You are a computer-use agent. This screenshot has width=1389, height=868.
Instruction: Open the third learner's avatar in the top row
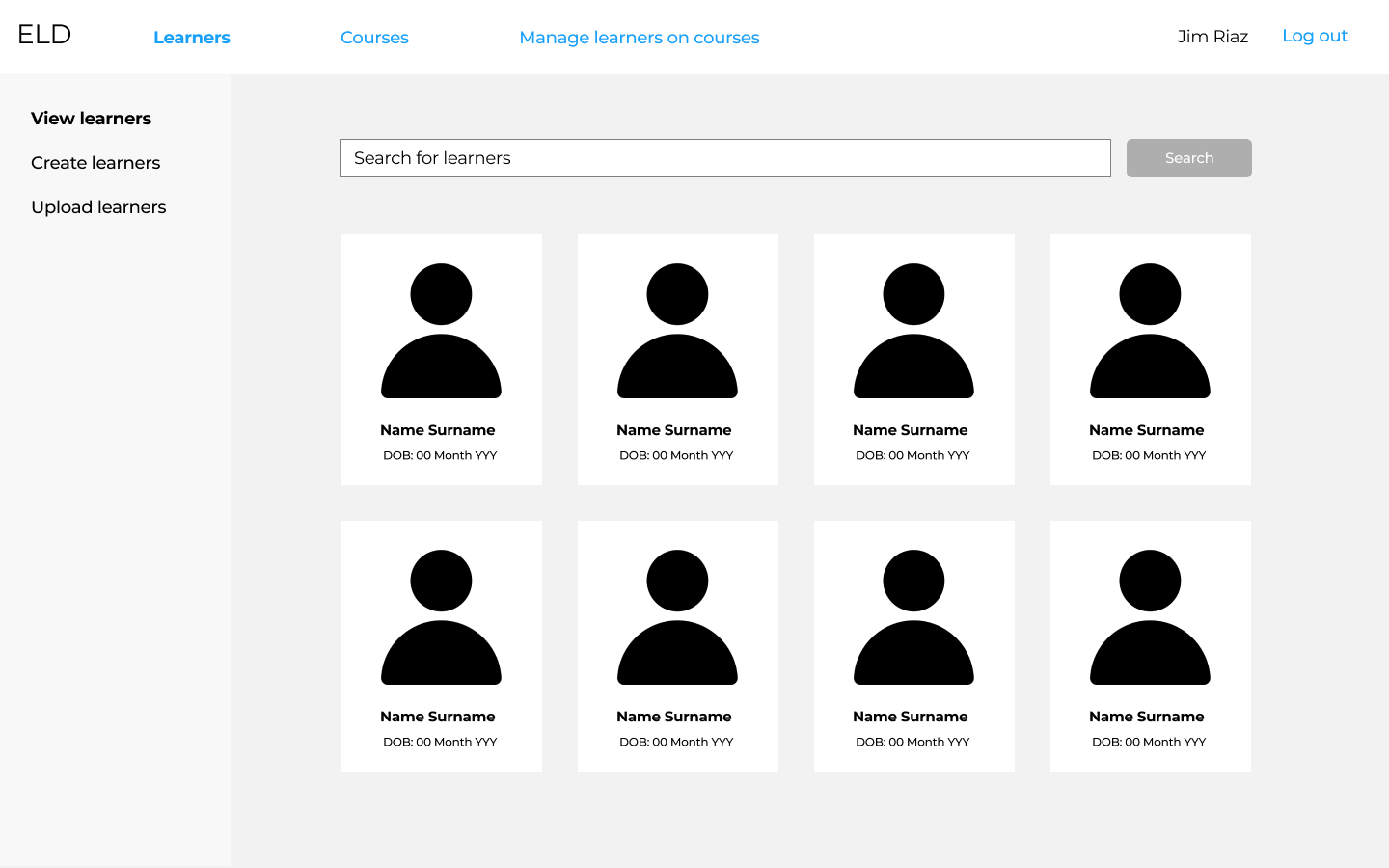pyautogui.click(x=913, y=331)
